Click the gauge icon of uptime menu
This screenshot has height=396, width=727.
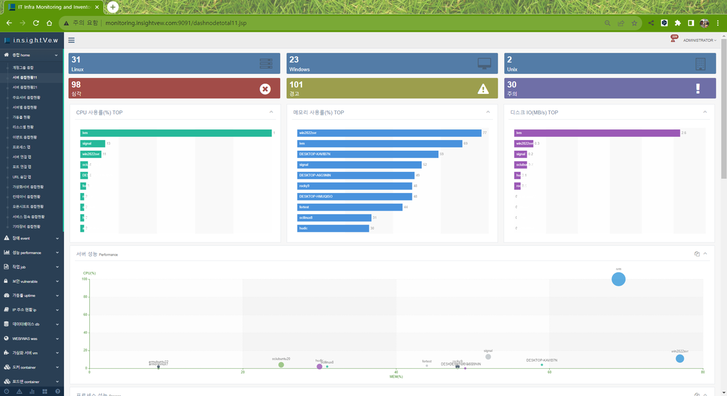coord(6,295)
